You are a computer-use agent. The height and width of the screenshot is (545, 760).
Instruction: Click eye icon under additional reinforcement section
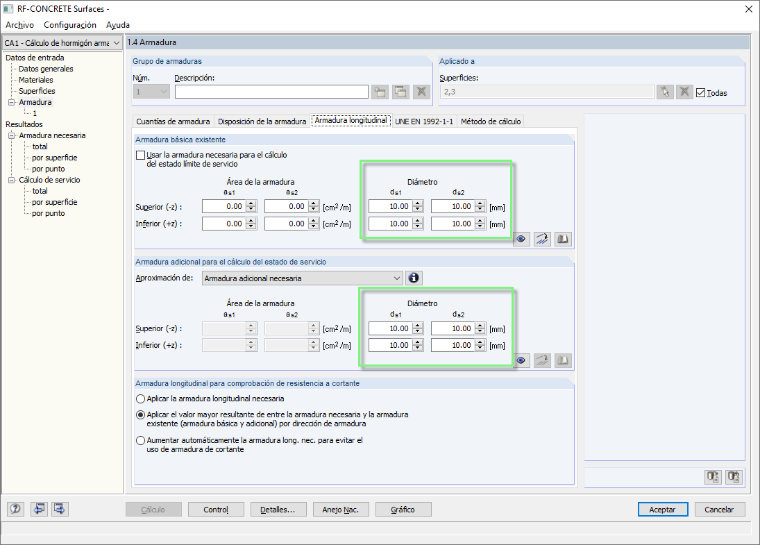pos(521,360)
